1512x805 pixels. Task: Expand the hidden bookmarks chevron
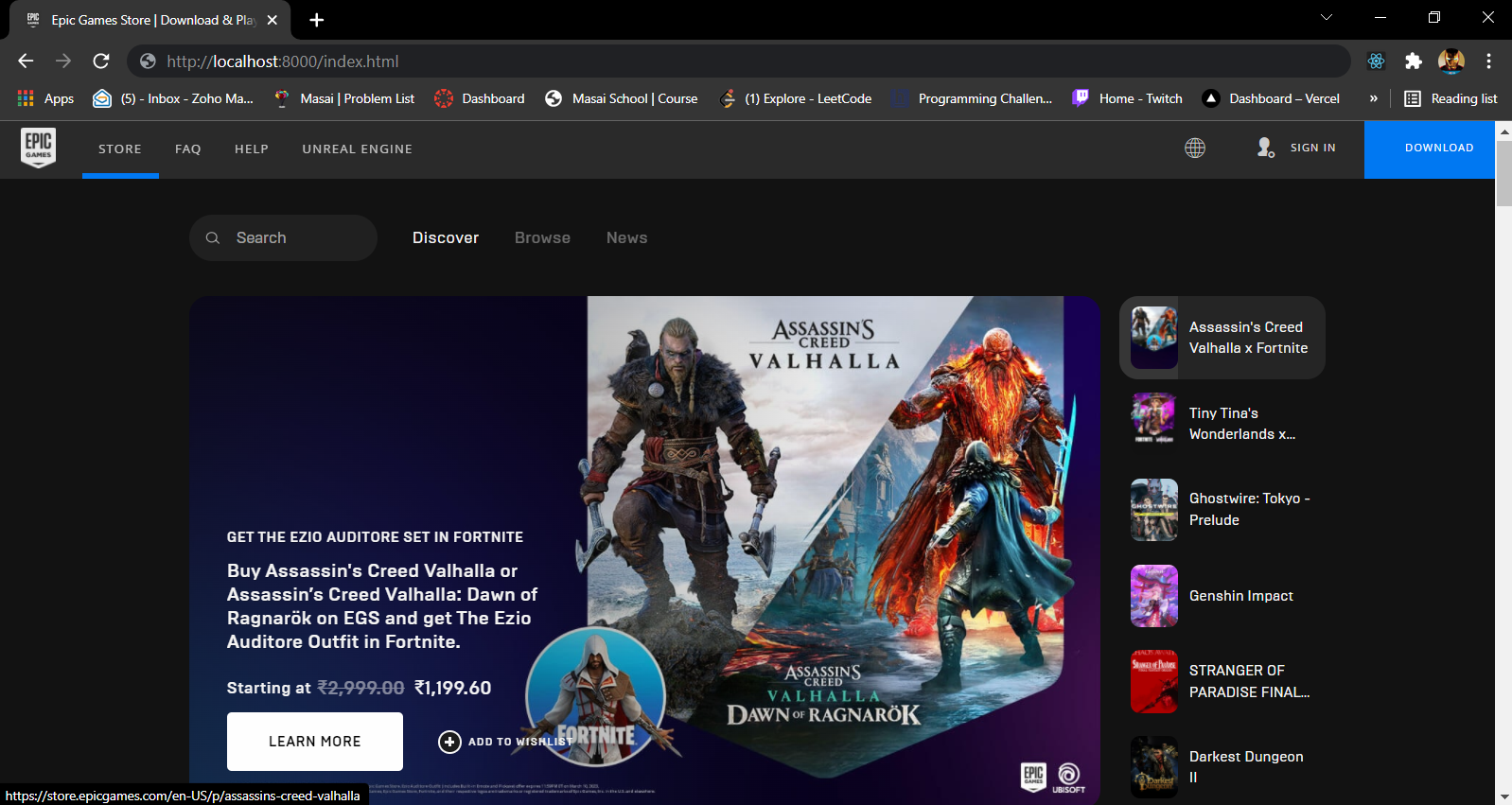[x=1373, y=98]
